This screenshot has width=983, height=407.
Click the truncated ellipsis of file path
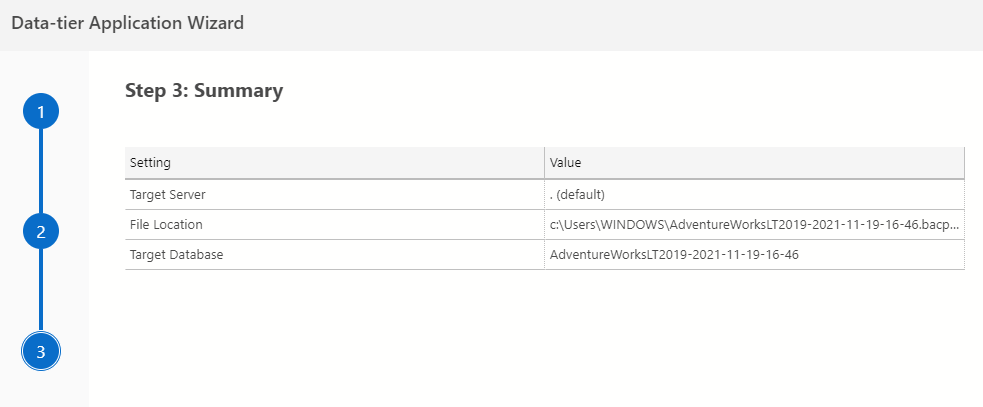(x=957, y=225)
